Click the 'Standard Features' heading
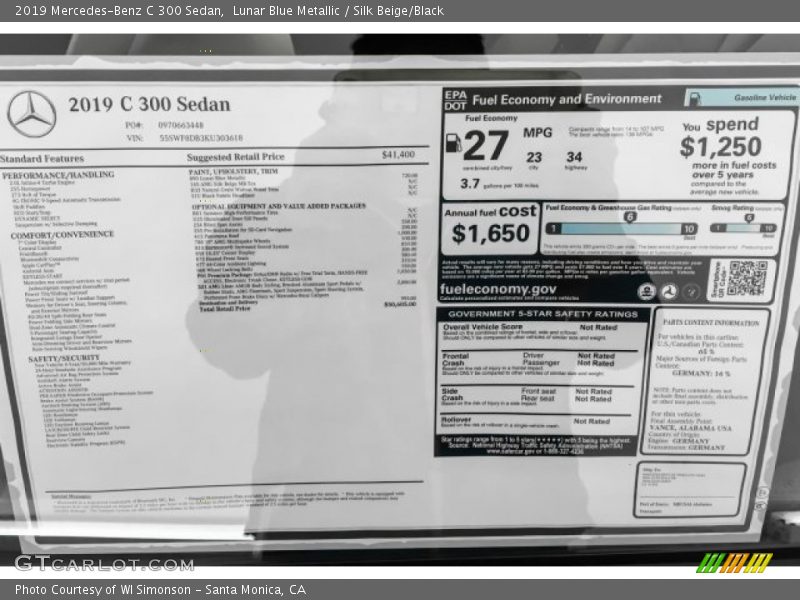Viewport: 800px width, 600px height. pos(42,159)
